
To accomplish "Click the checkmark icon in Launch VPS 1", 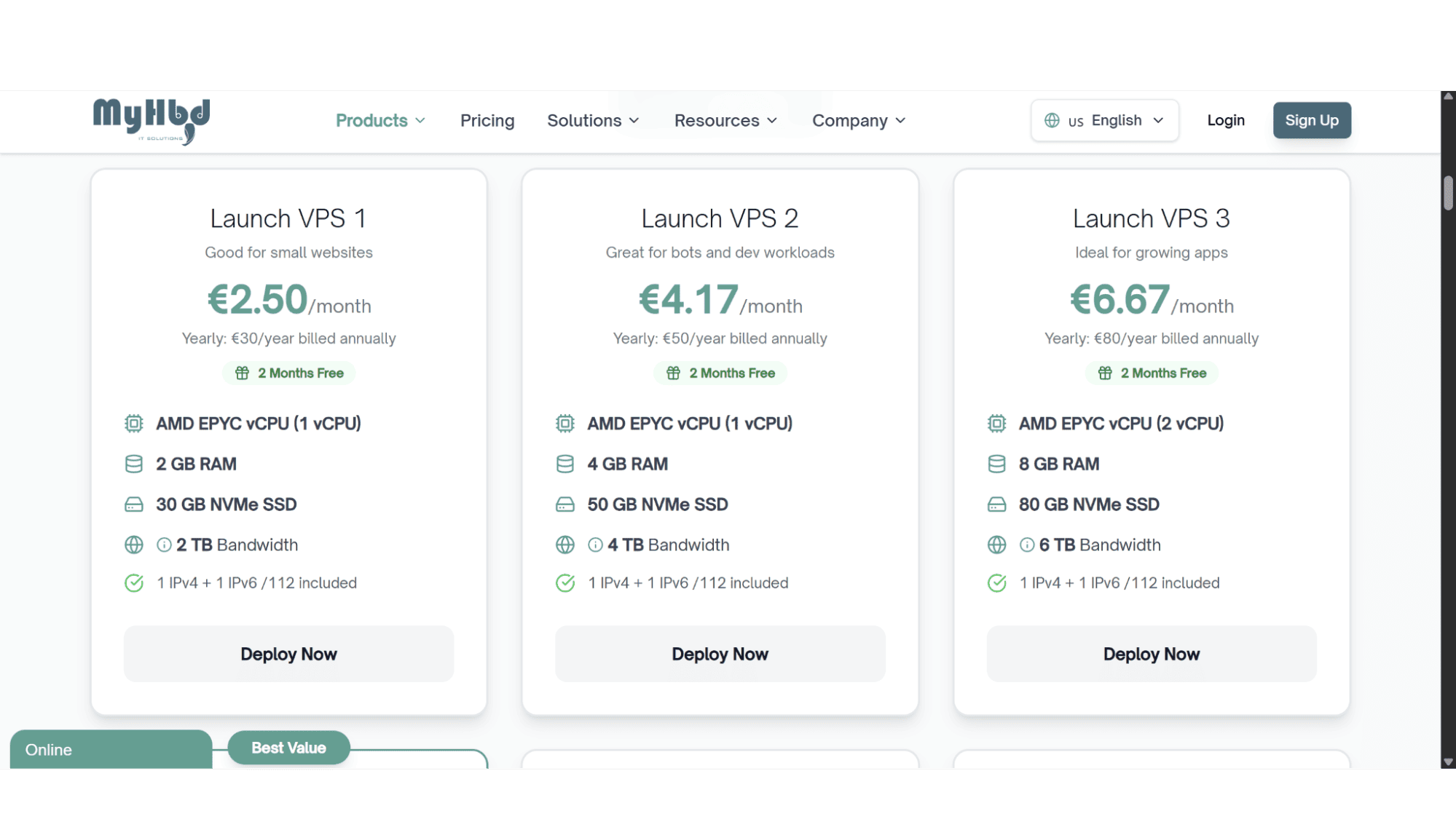I will 134,583.
